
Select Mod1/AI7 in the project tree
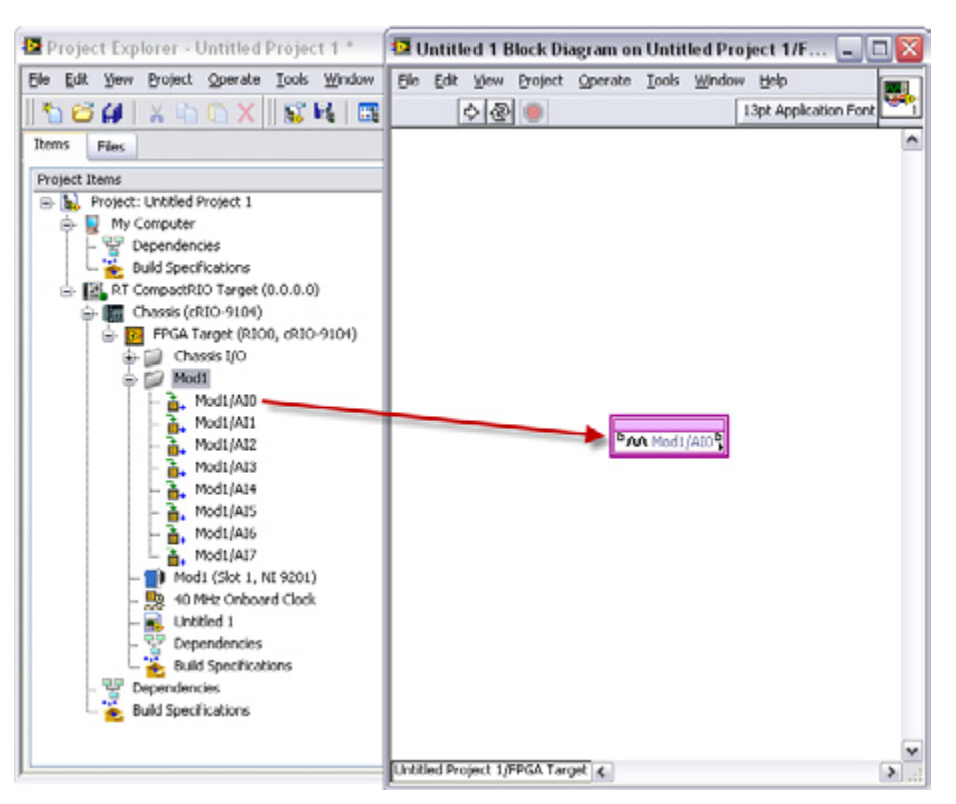[225, 555]
